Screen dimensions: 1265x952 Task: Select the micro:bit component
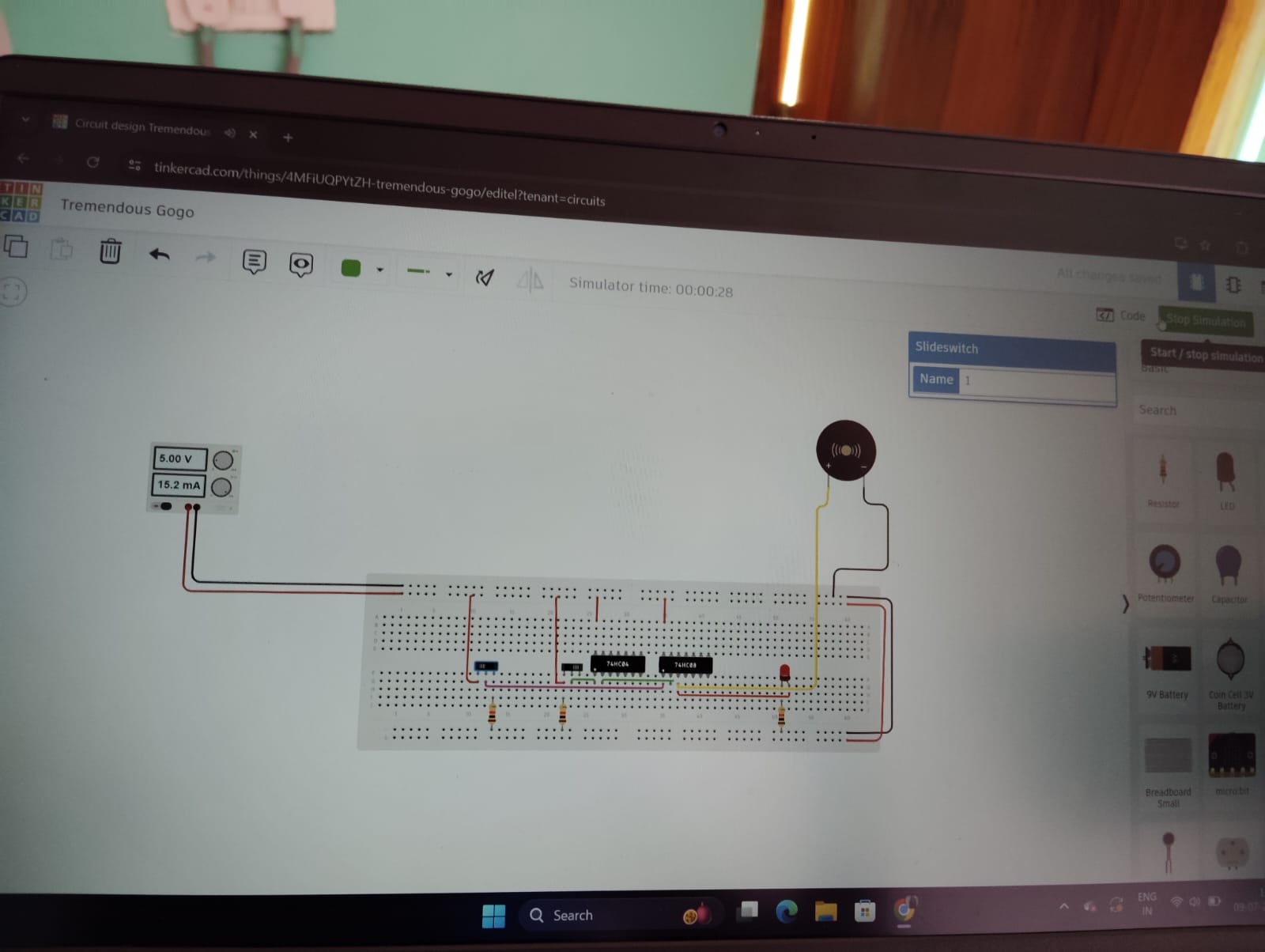[x=1231, y=764]
